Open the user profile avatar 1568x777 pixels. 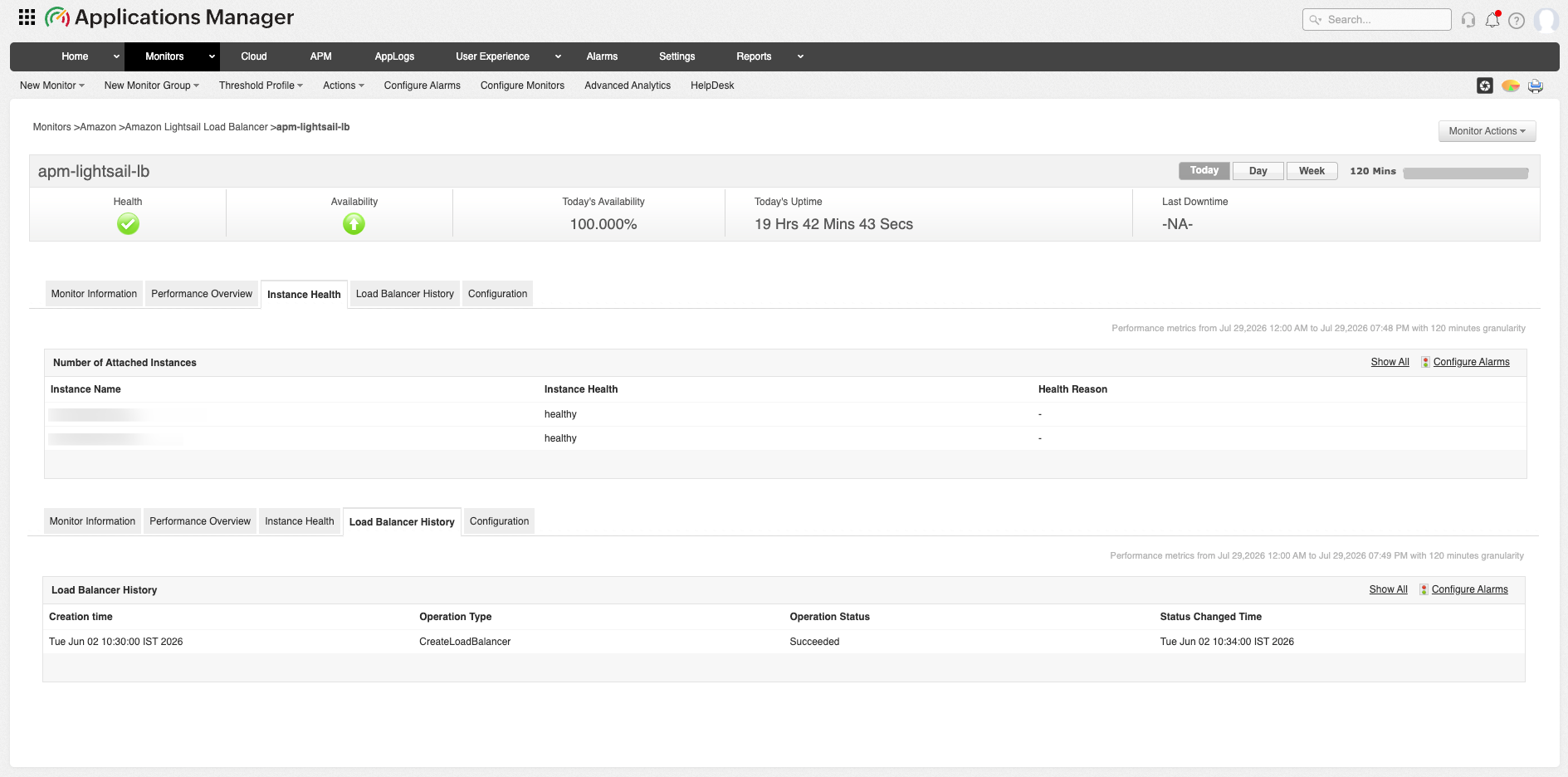pos(1546,20)
